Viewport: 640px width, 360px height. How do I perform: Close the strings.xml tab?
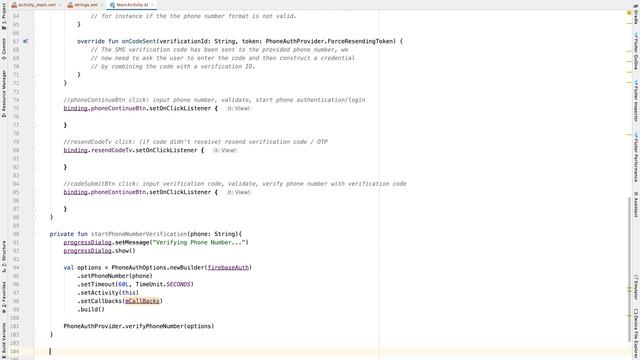[102, 5]
